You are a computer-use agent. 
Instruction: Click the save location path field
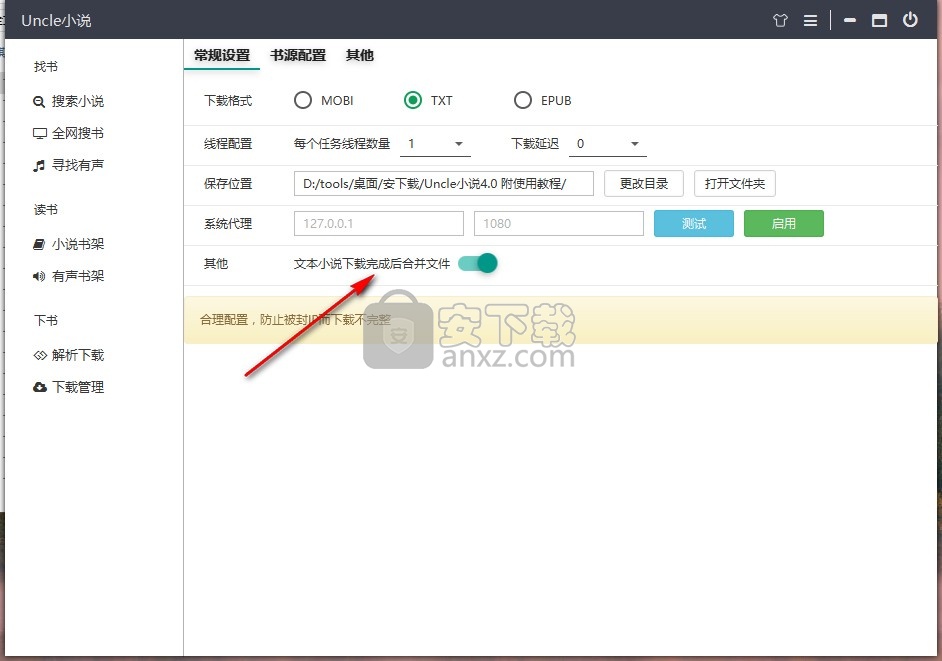[x=444, y=184]
